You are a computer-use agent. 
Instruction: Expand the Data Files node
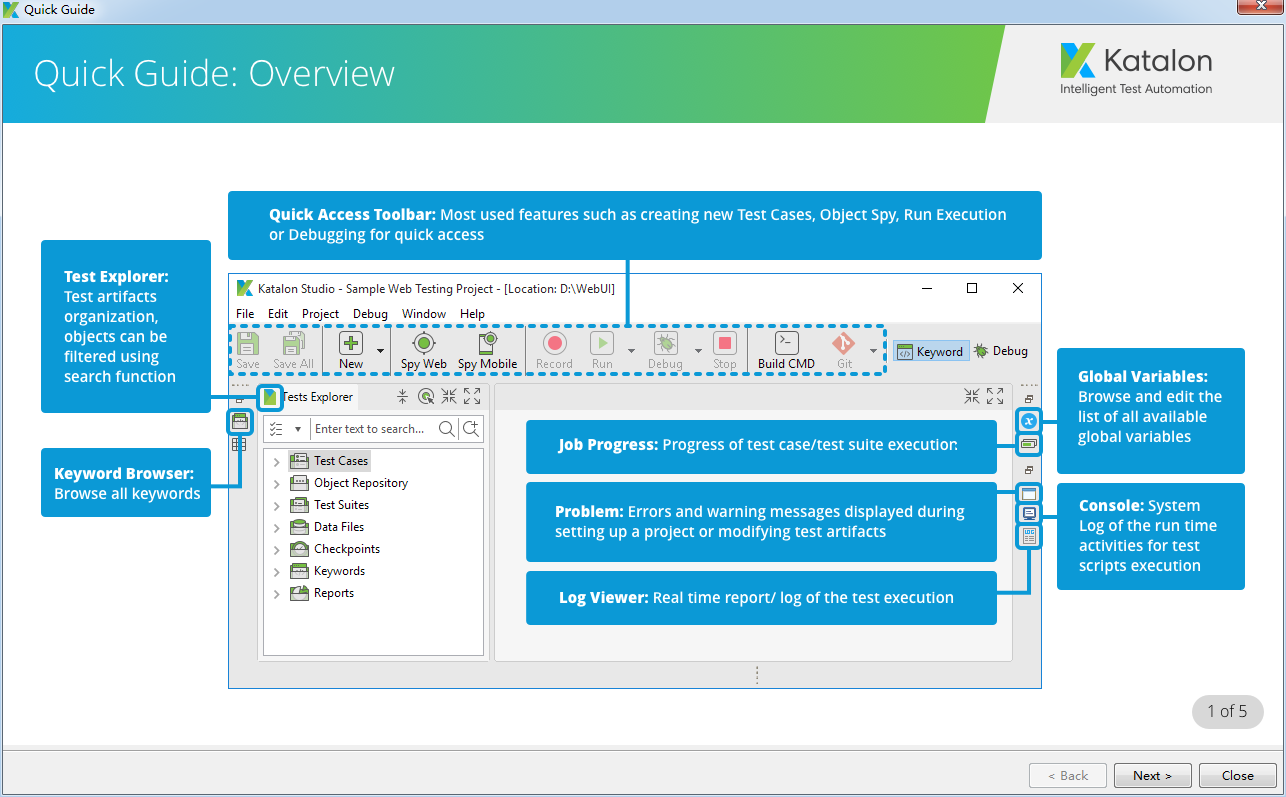[277, 527]
